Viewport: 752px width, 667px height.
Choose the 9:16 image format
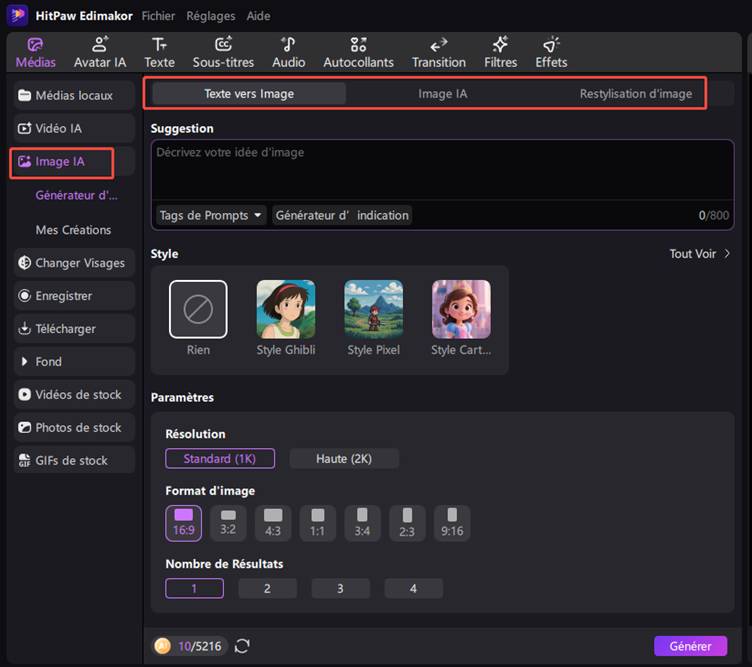[x=452, y=523]
